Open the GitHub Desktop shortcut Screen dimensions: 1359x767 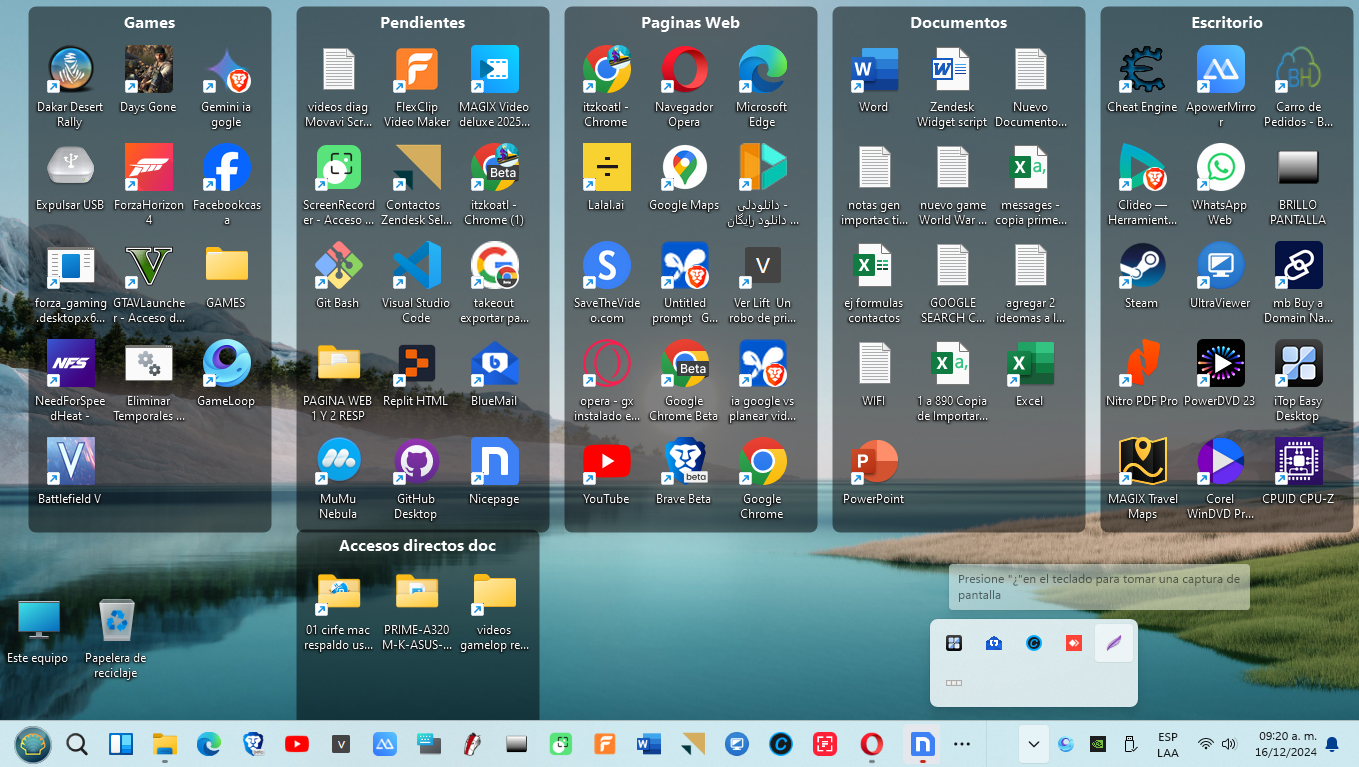416,462
